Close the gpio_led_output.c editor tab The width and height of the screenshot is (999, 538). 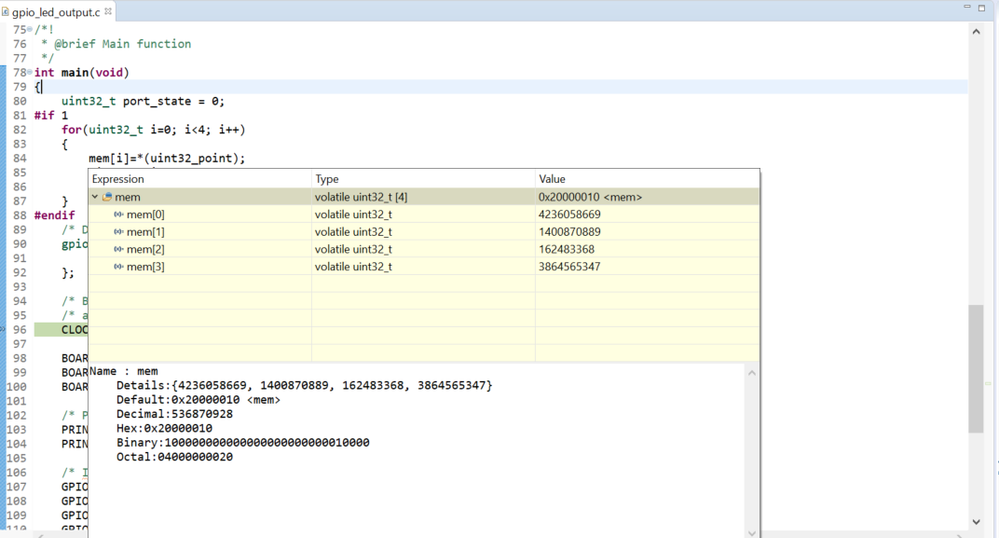pyautogui.click(x=108, y=12)
